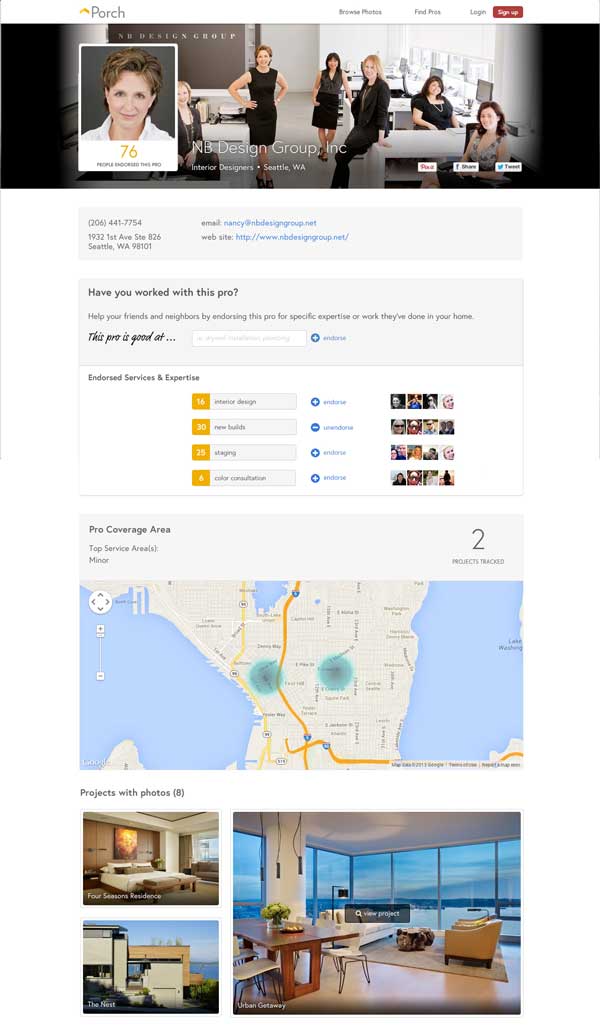Click the color consultation service tag

[244, 478]
